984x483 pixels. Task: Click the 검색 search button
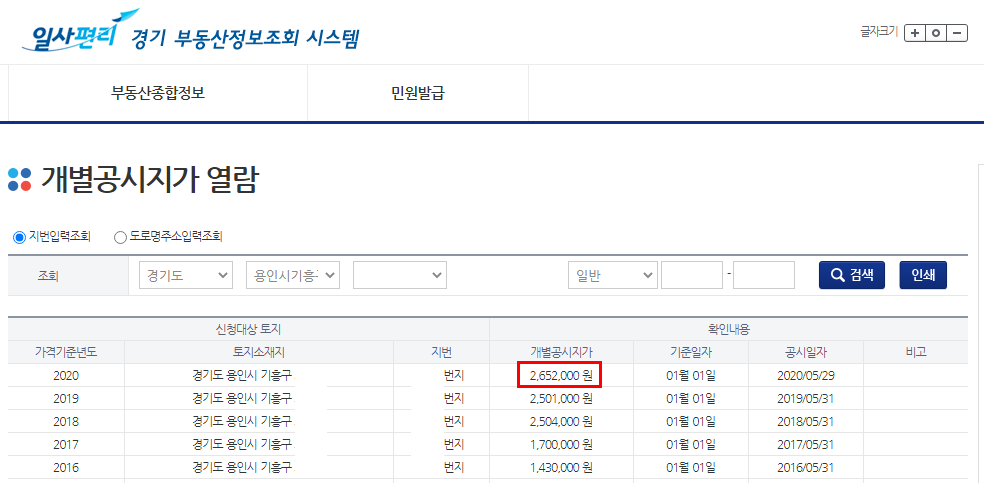pos(852,275)
